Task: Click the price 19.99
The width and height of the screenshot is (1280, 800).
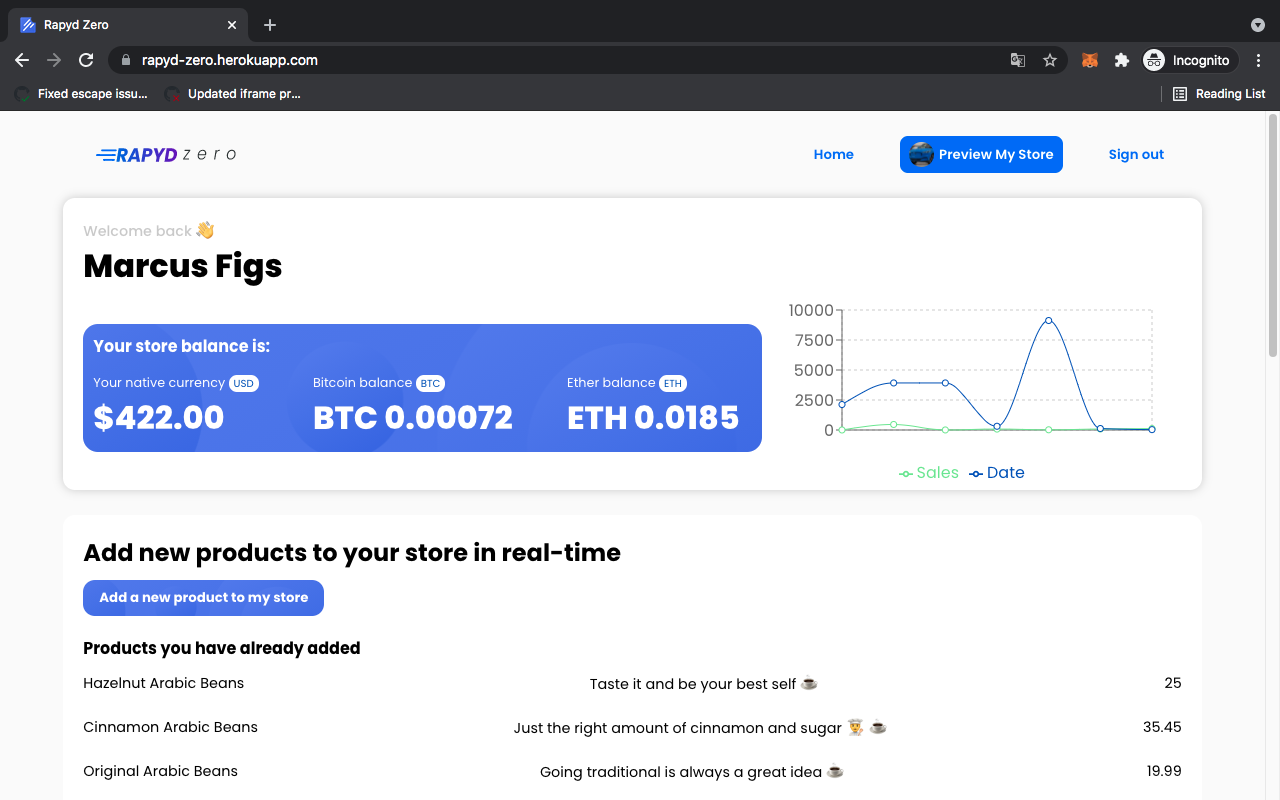Action: pos(1164,771)
